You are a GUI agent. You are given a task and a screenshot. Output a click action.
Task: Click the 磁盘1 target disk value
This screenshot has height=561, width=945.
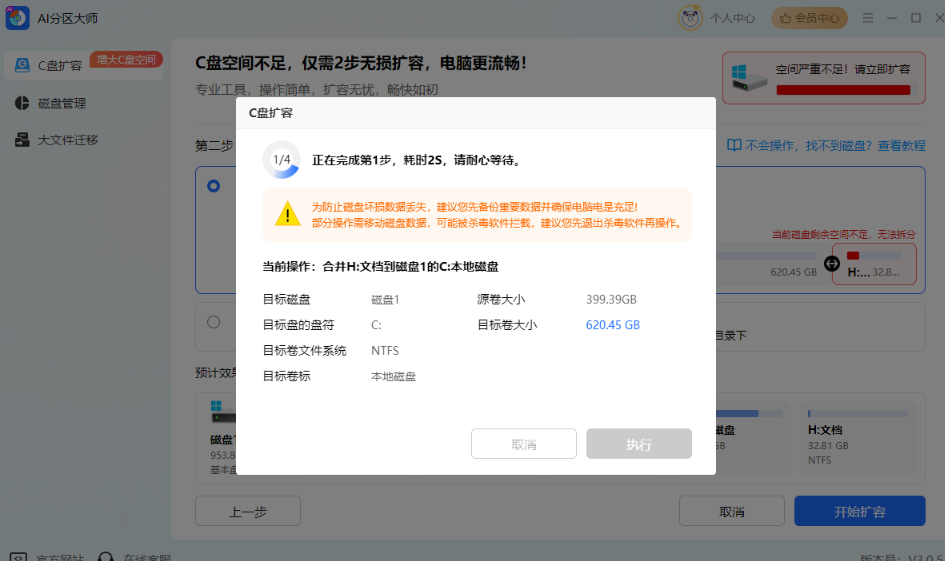(x=385, y=299)
